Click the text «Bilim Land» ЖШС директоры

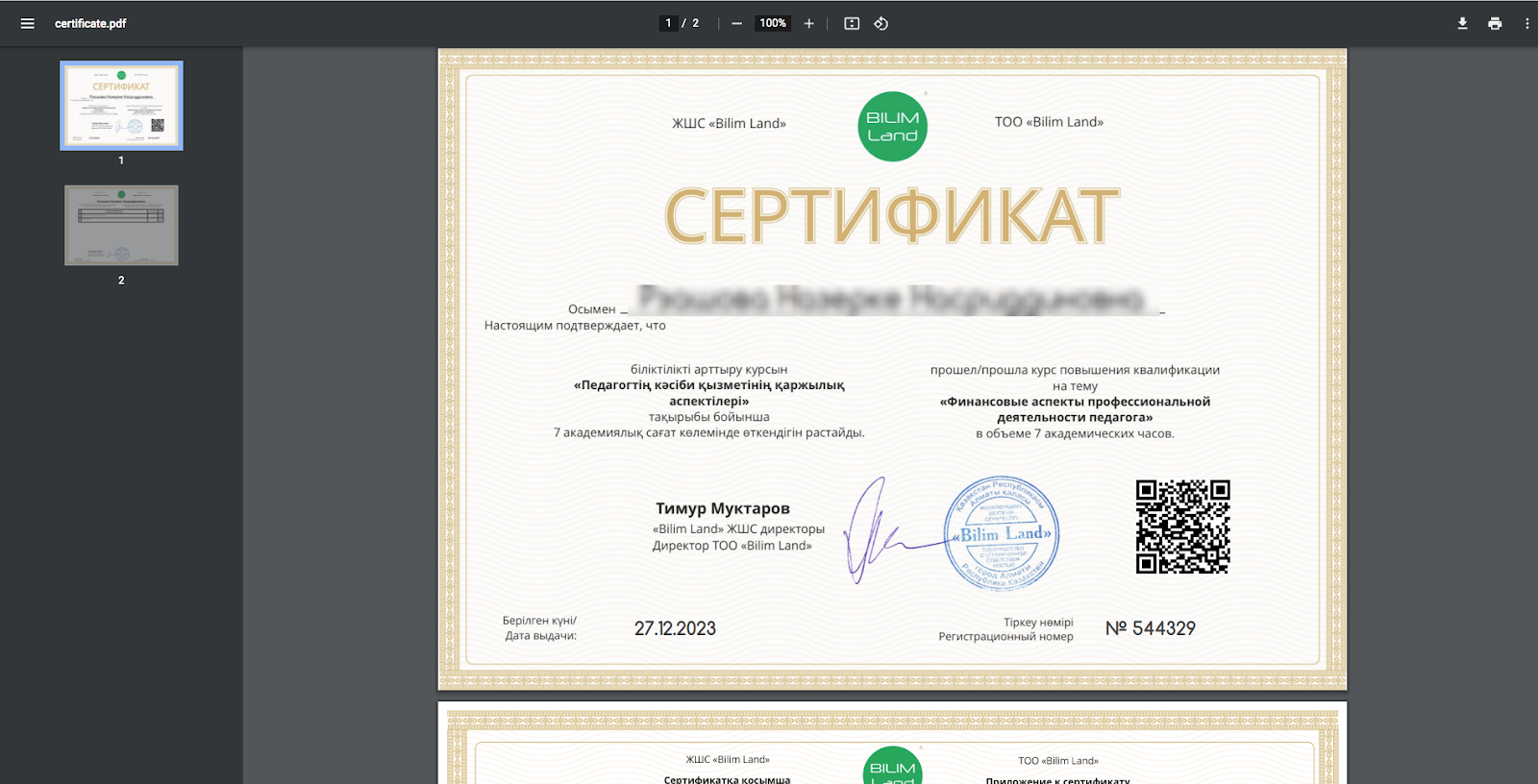pyautogui.click(x=738, y=529)
